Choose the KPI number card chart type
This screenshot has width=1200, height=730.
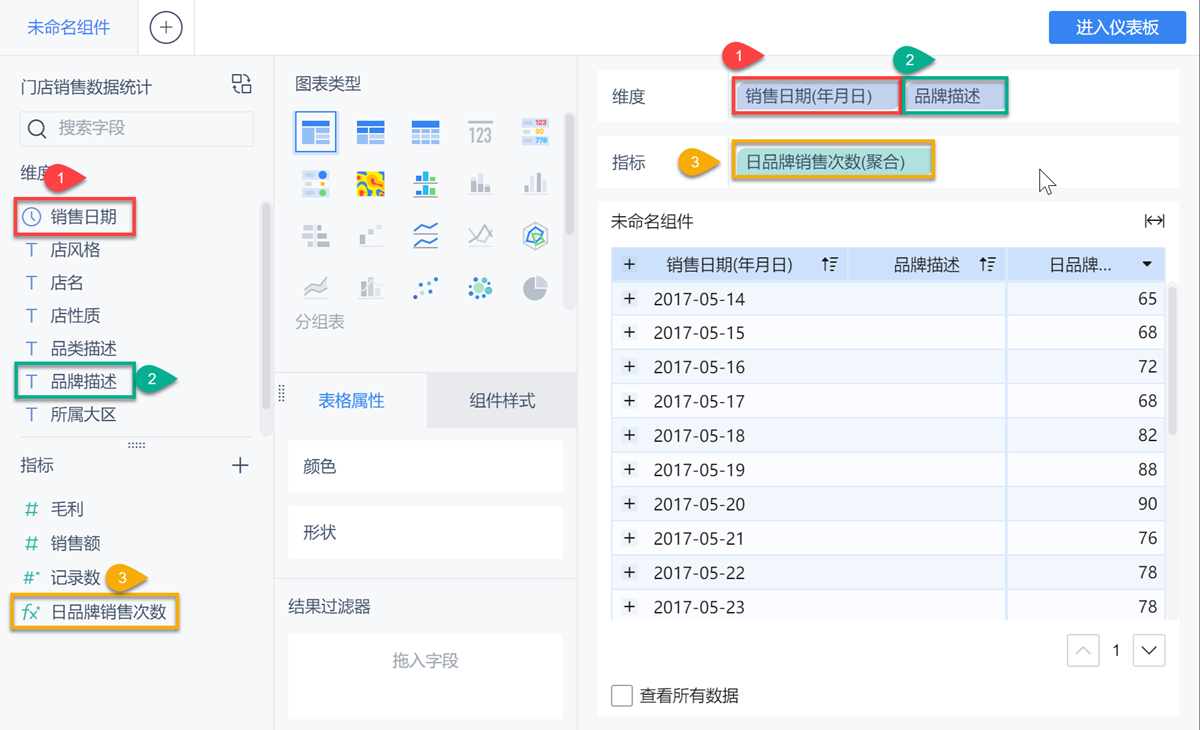coord(480,132)
